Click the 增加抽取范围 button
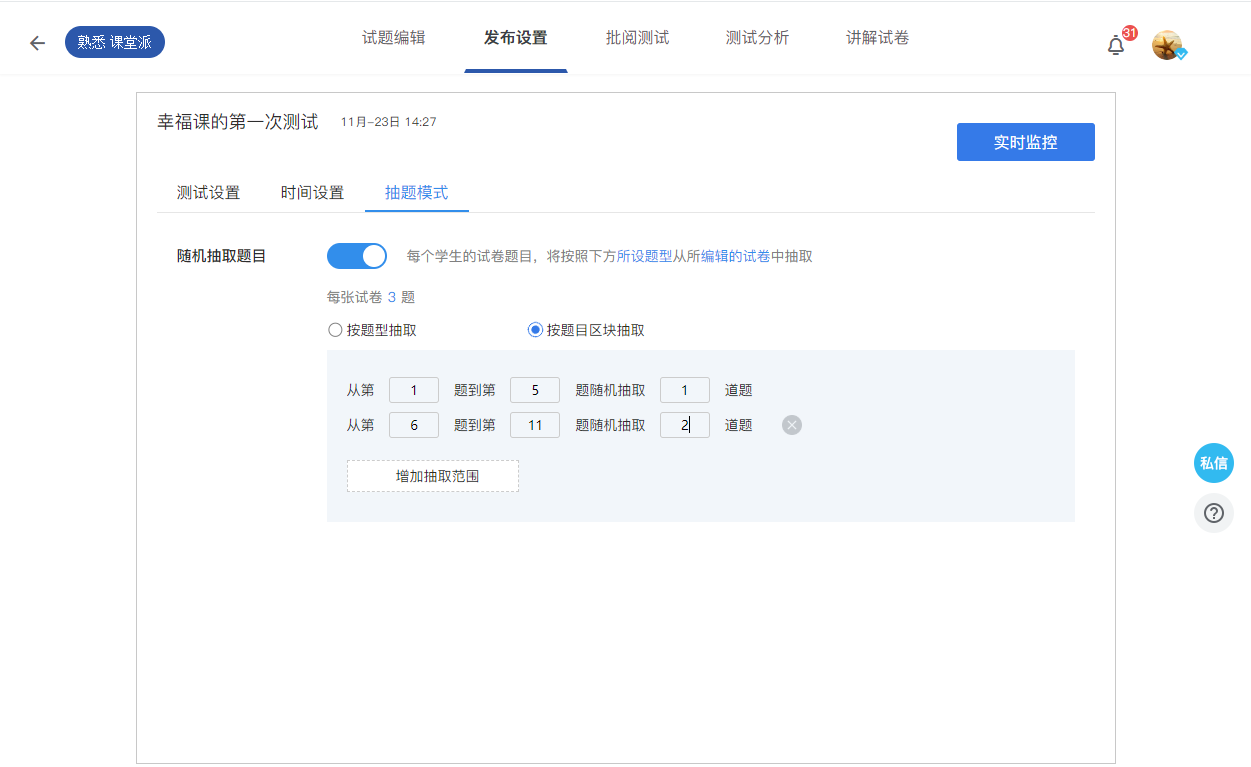 click(x=433, y=476)
